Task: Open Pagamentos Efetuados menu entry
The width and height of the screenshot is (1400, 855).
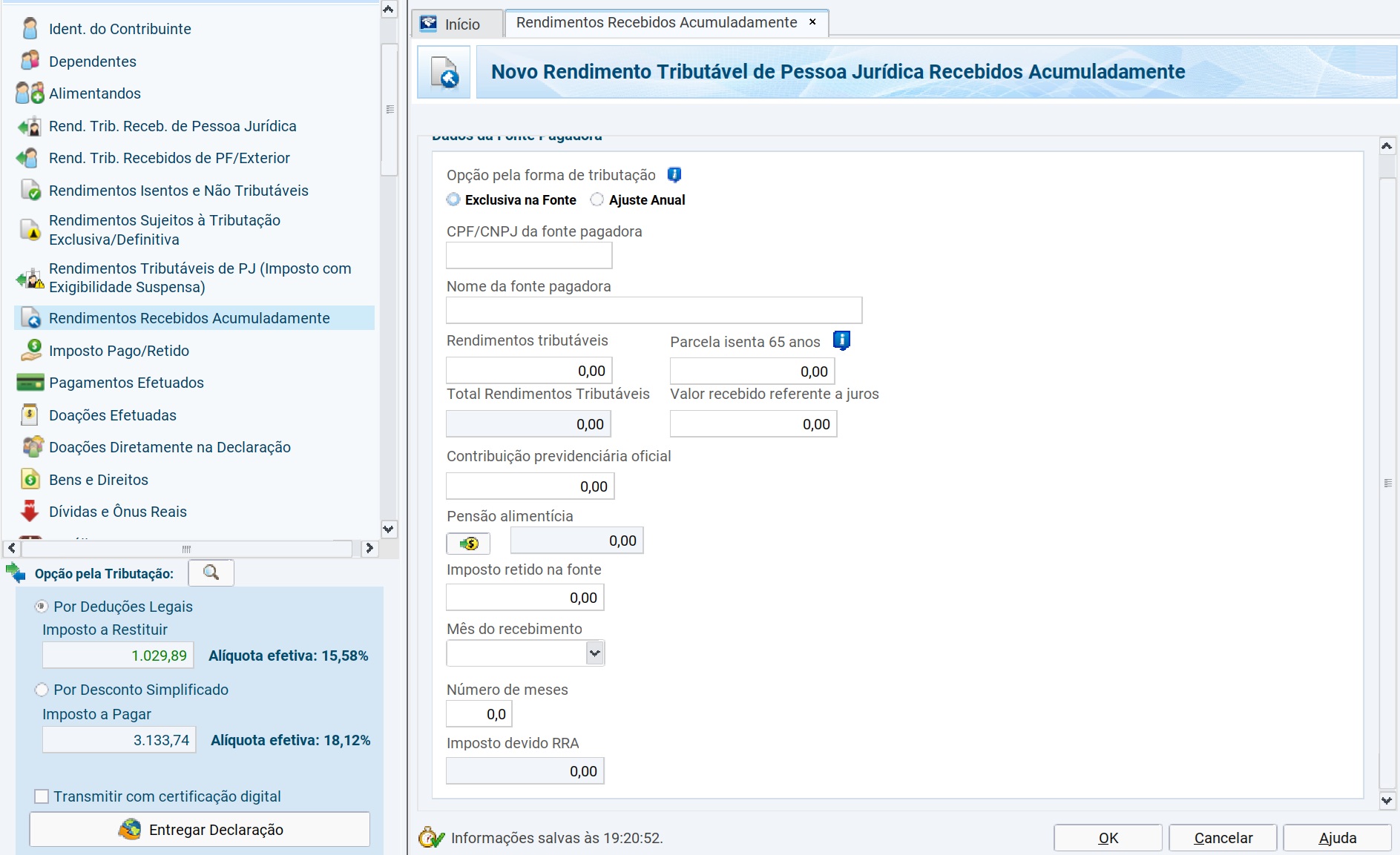Action: (x=126, y=383)
